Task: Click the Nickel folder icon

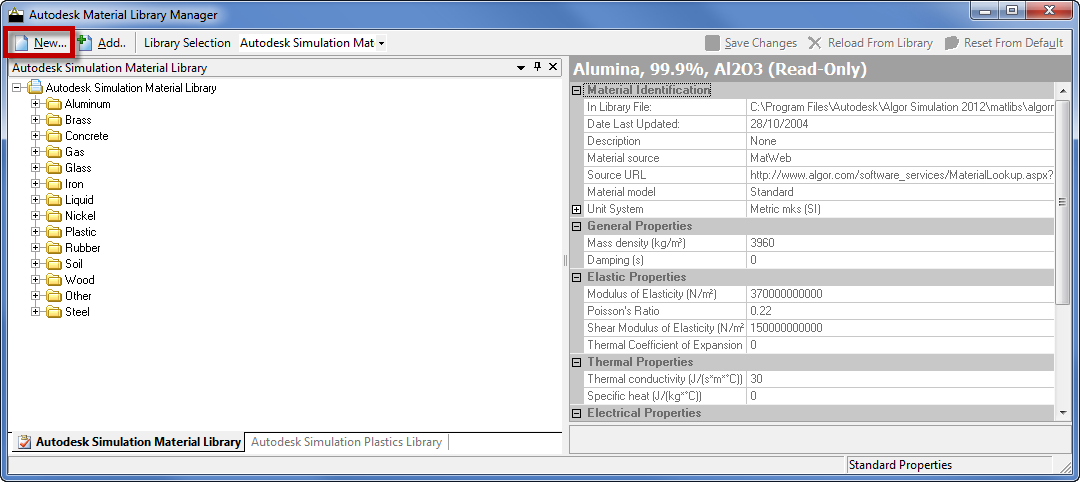Action: pos(54,216)
